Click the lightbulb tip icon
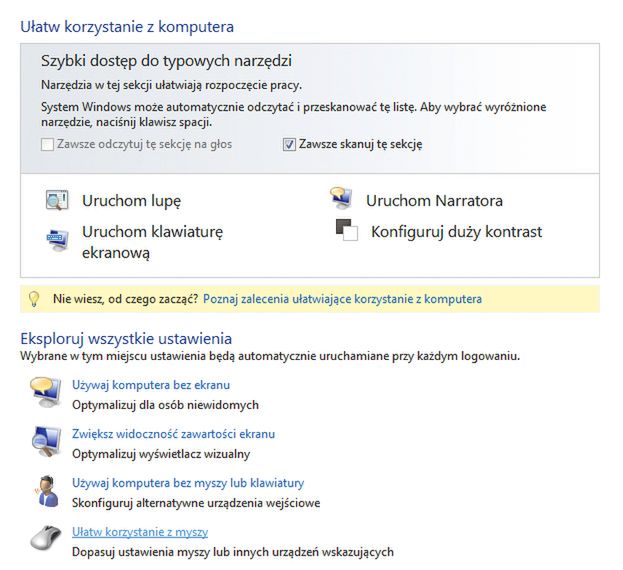This screenshot has width=623, height=570. coord(33,298)
